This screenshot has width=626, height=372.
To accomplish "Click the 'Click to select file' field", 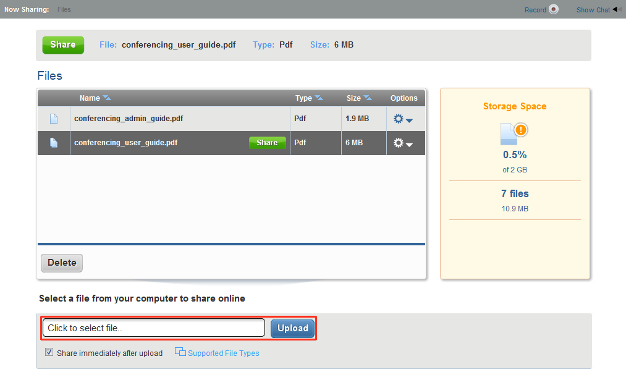I will [x=154, y=328].
